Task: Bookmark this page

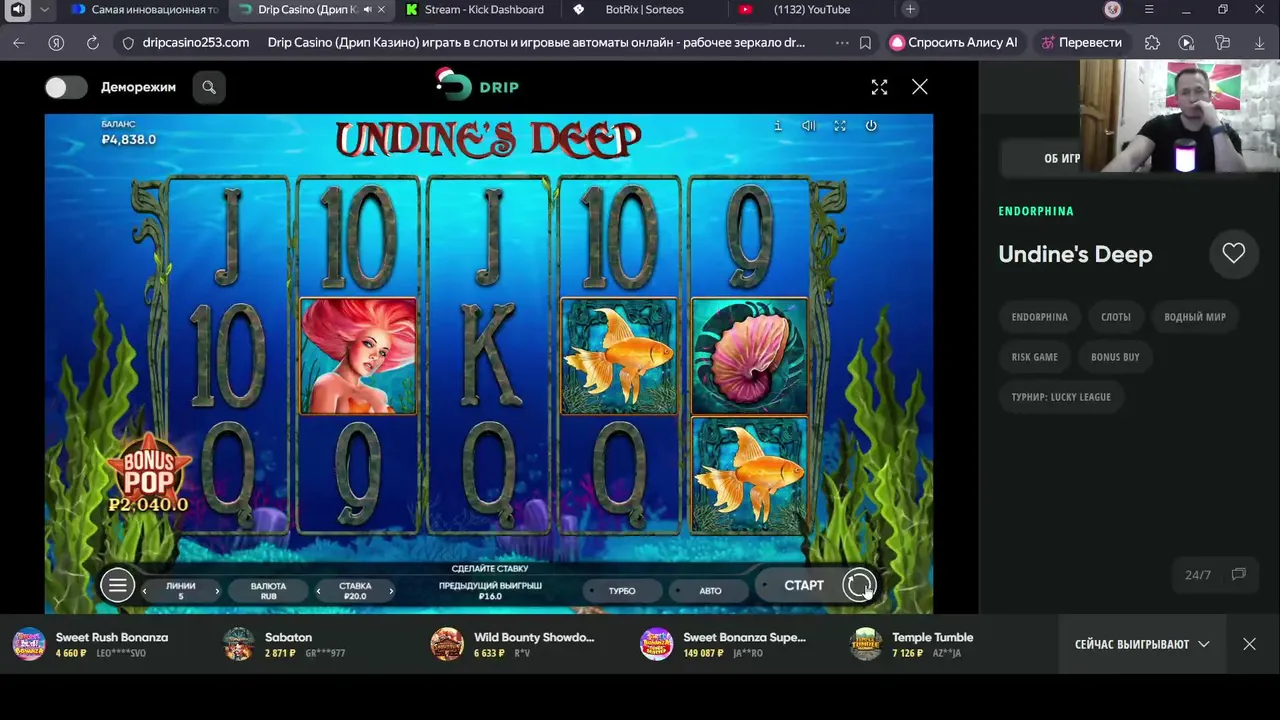Action: 865,43
